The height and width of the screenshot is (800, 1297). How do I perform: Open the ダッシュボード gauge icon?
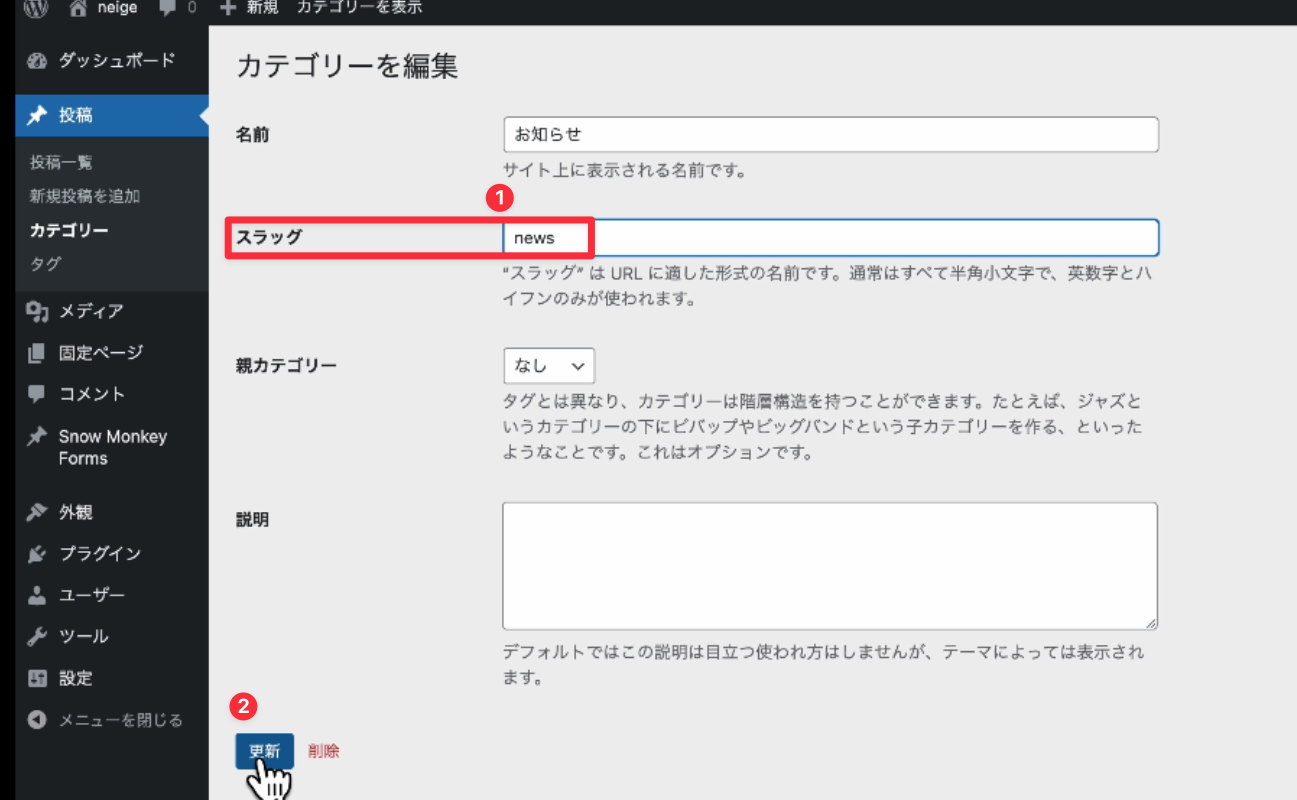coord(37,60)
